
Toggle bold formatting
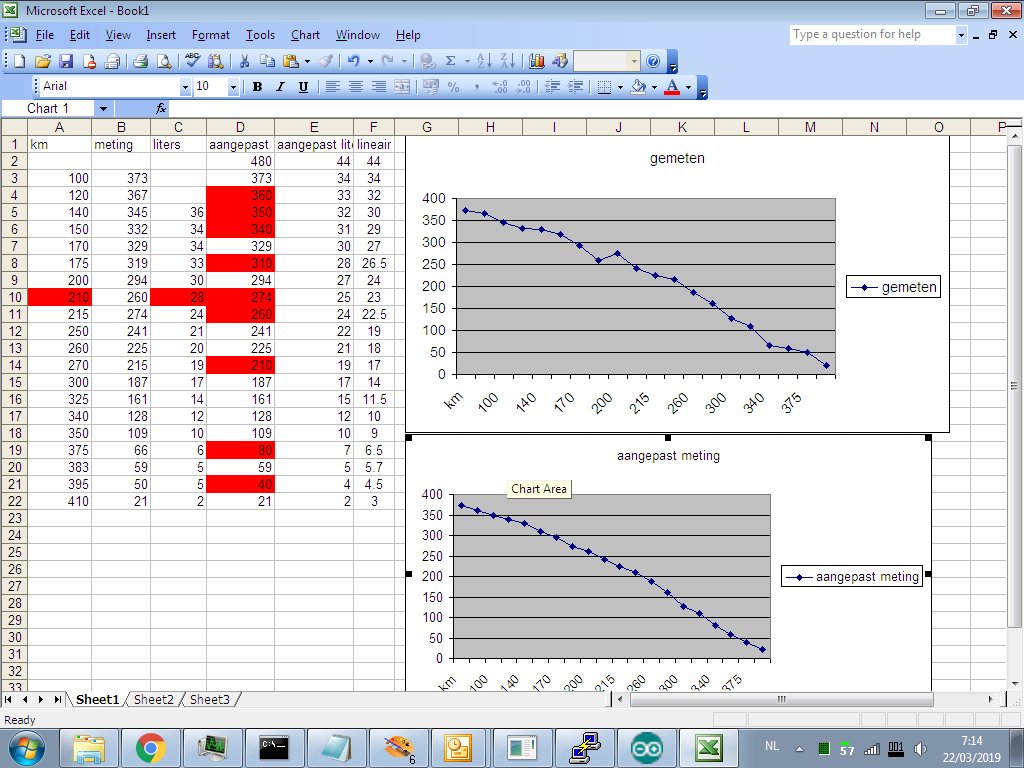click(x=257, y=87)
